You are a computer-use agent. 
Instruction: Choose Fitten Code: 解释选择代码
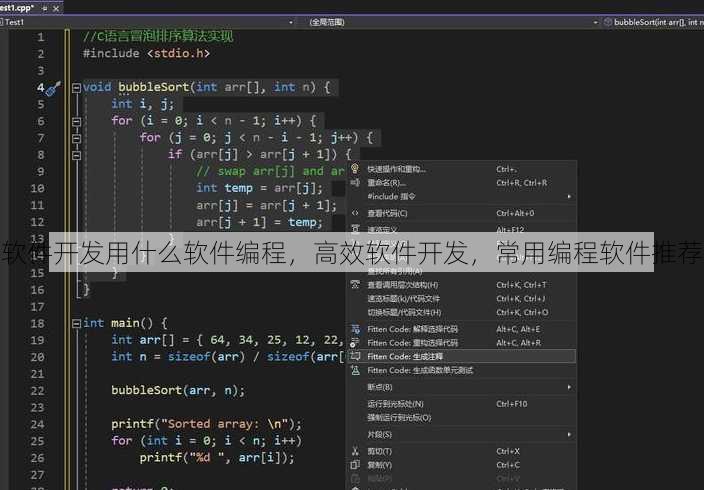[462, 329]
